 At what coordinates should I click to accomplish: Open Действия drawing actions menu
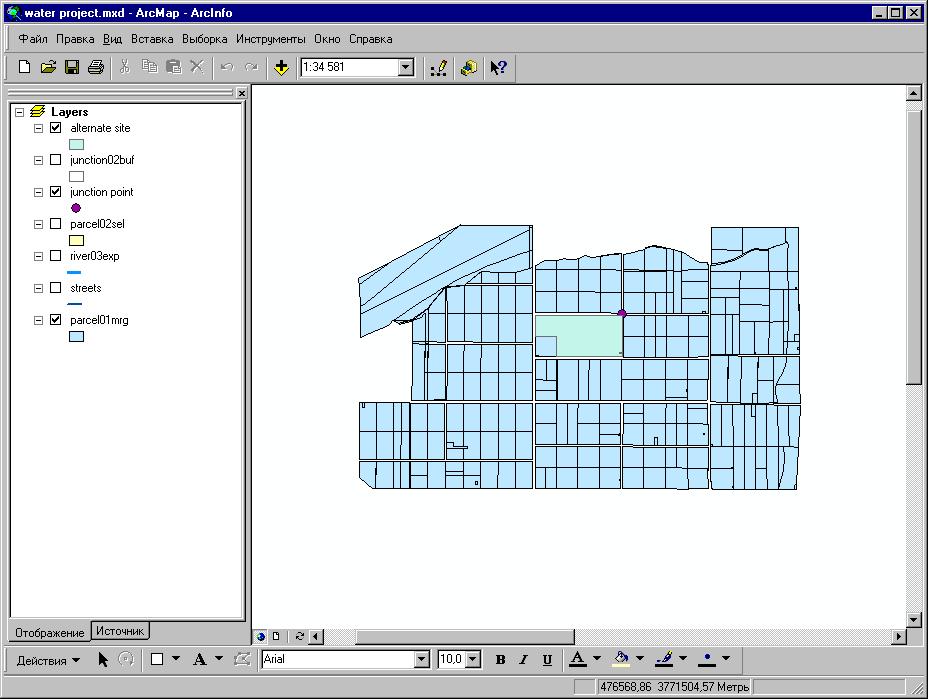point(48,661)
